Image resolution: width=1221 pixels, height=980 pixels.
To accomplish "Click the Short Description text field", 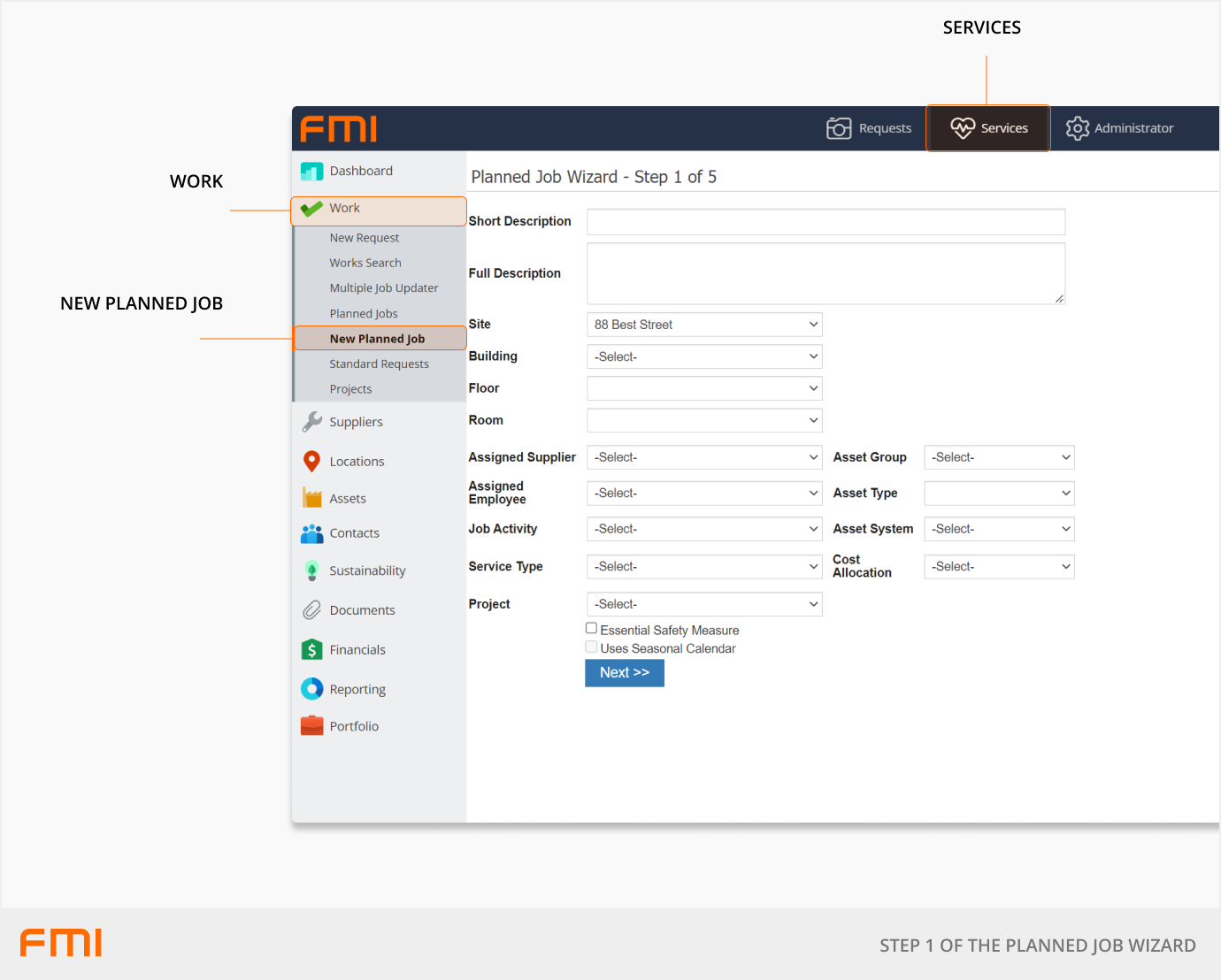I will click(826, 222).
